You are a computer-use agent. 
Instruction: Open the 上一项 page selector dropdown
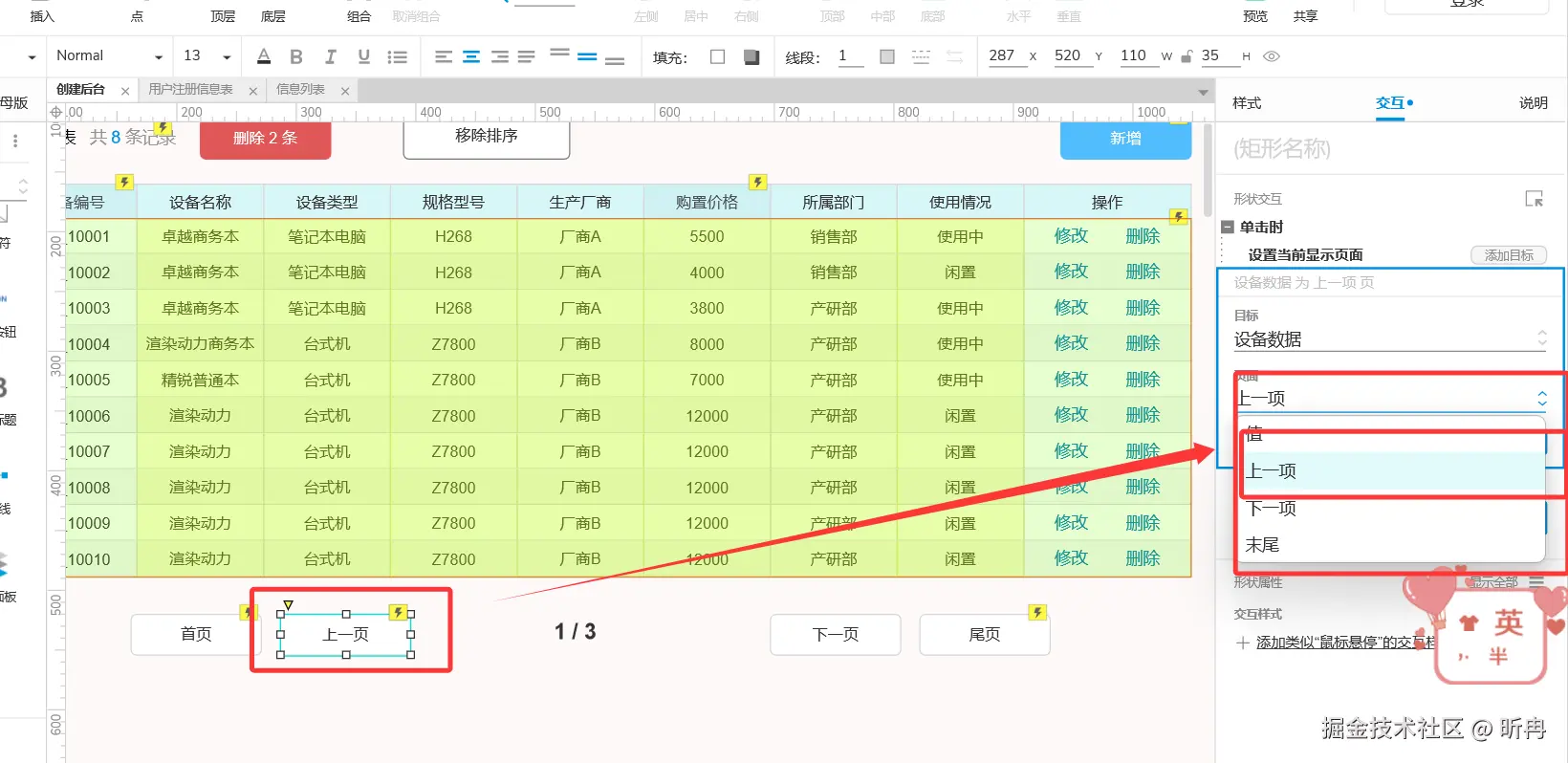click(x=1391, y=398)
